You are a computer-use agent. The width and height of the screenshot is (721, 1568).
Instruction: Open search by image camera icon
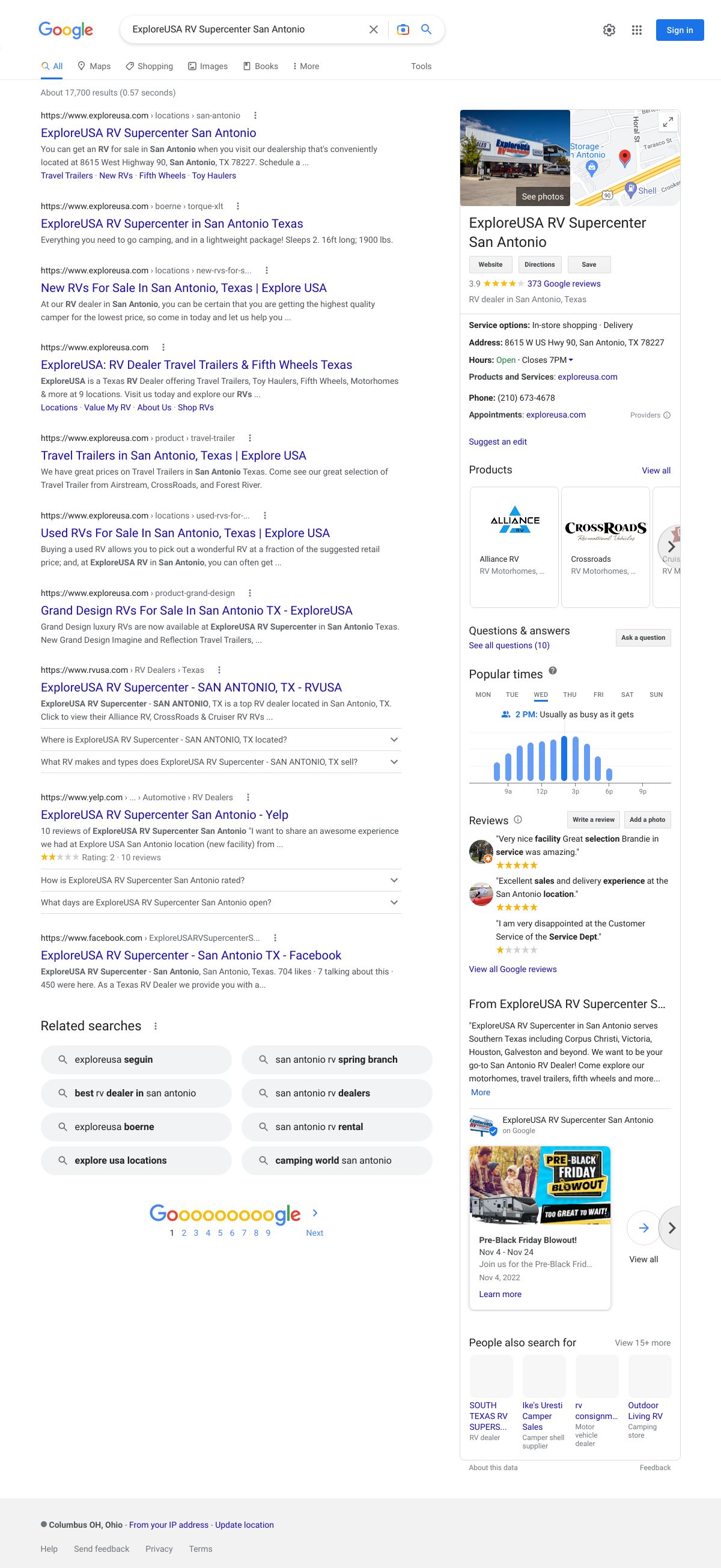click(x=403, y=29)
